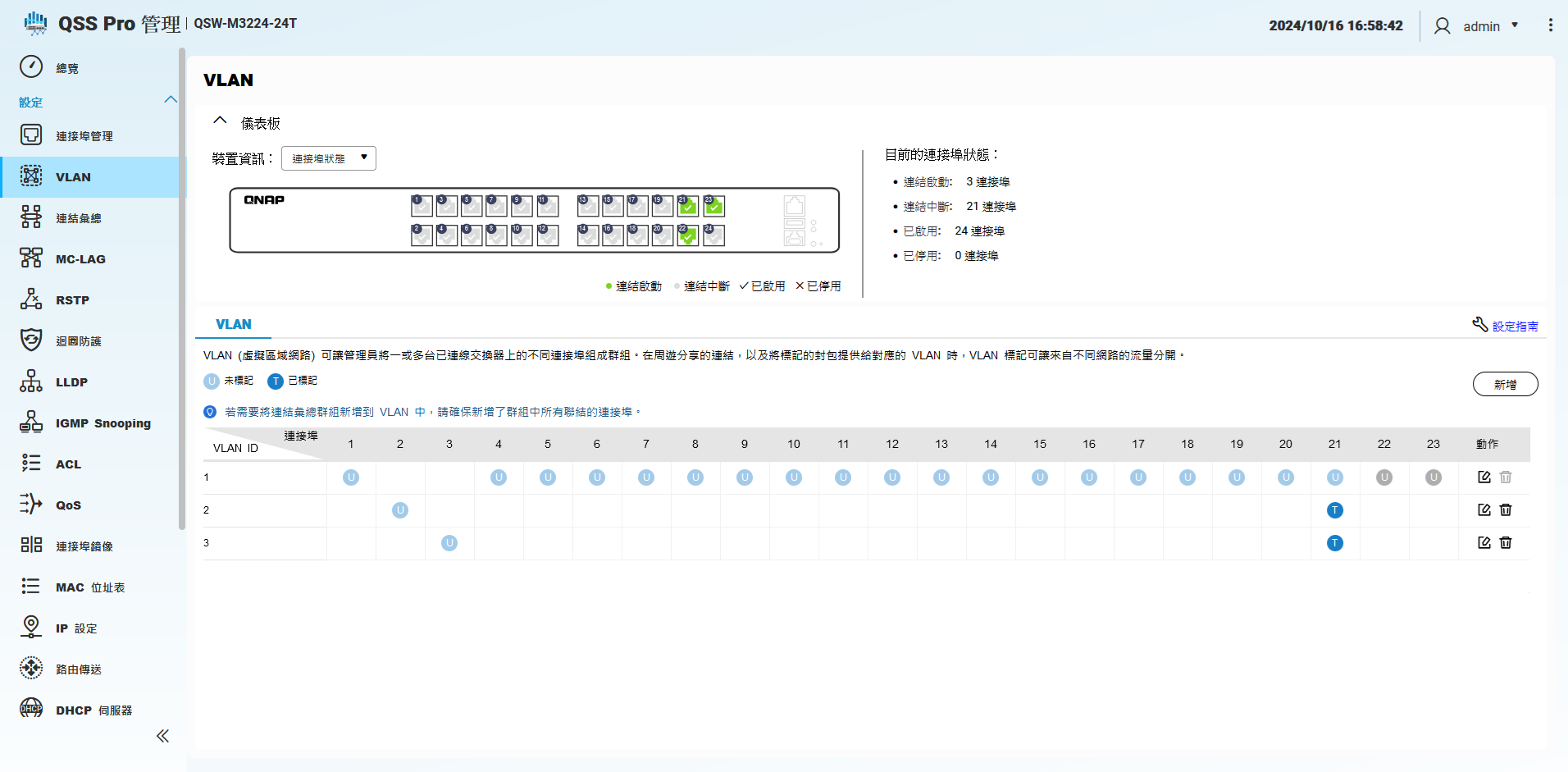The image size is (1568, 772).
Task: Click the port 12 column header
Action: tap(892, 444)
